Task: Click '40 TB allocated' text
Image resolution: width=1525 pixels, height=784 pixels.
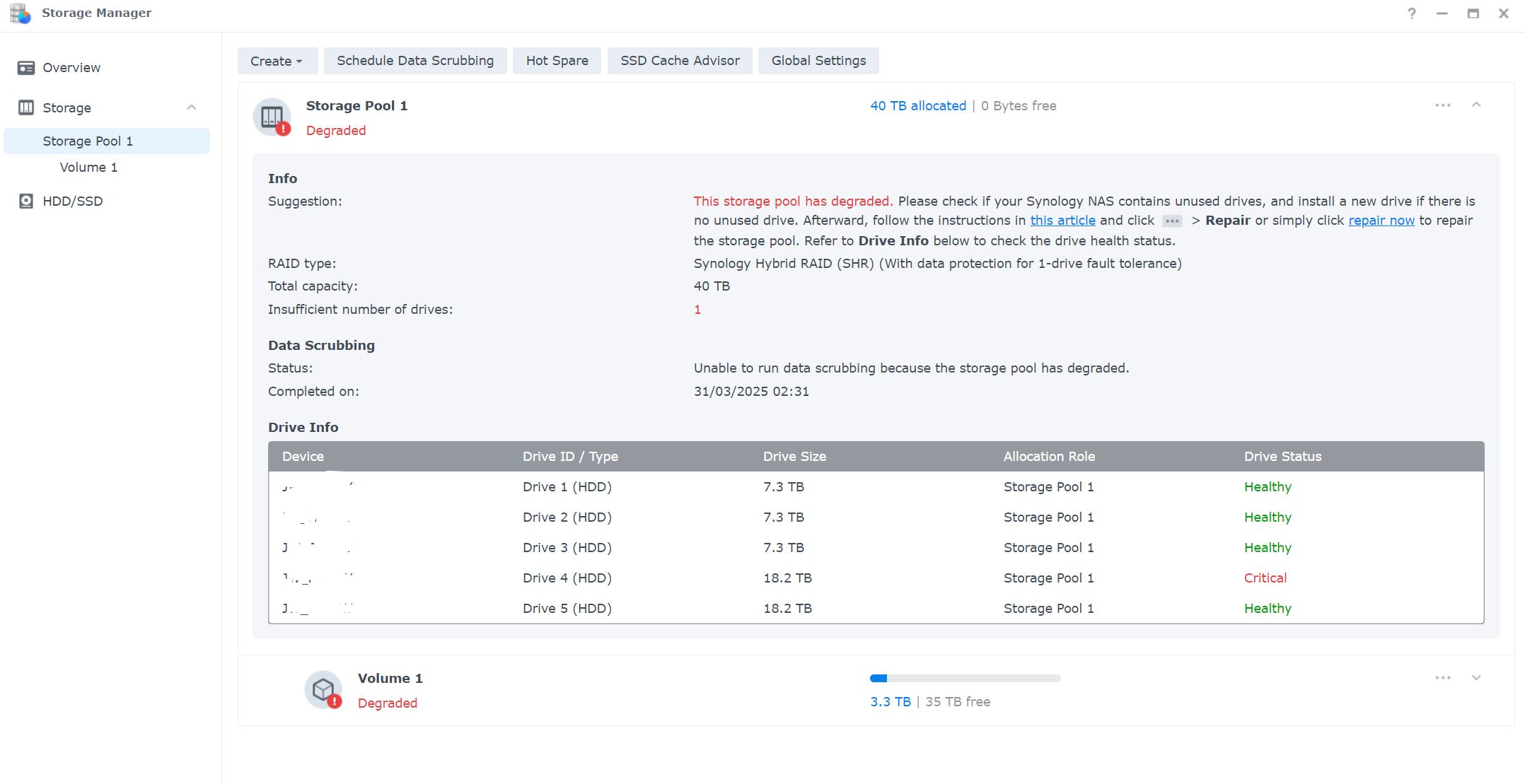Action: tap(918, 106)
